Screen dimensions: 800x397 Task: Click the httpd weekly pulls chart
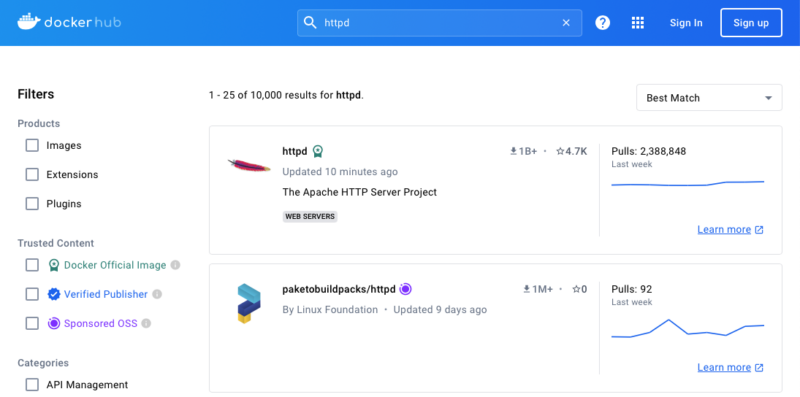(688, 184)
